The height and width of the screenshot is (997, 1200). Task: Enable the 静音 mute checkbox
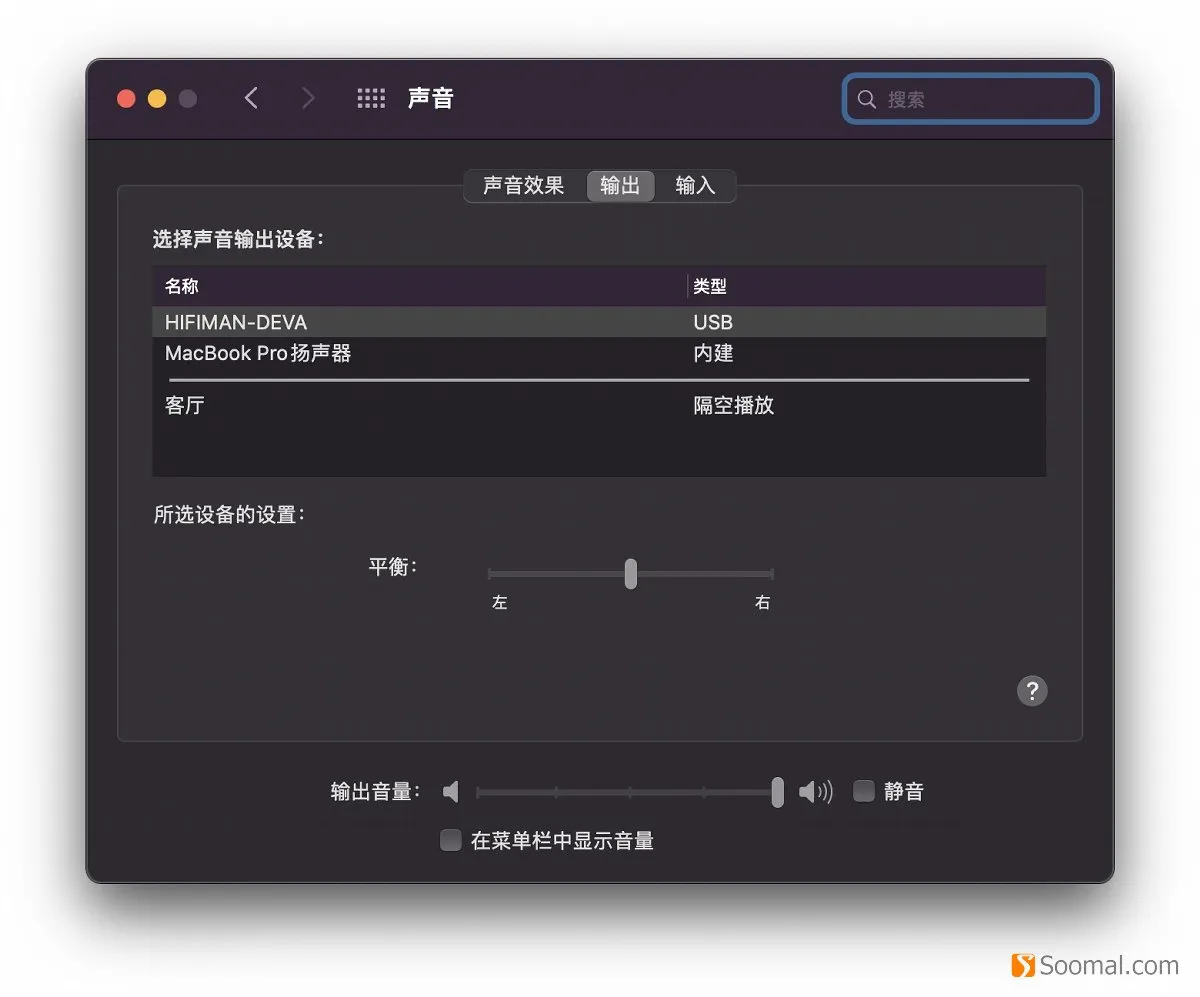[x=864, y=792]
